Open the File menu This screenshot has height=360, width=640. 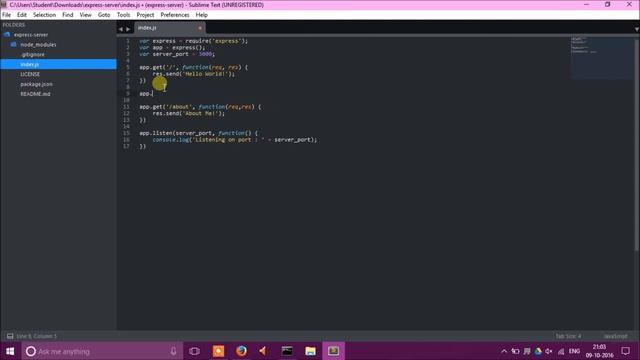pyautogui.click(x=7, y=15)
